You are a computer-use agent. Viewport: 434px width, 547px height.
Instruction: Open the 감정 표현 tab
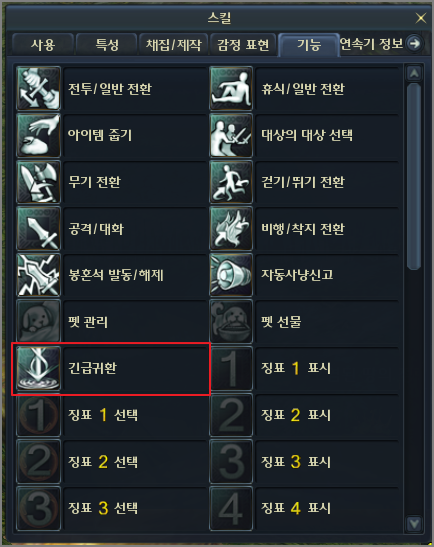(243, 45)
